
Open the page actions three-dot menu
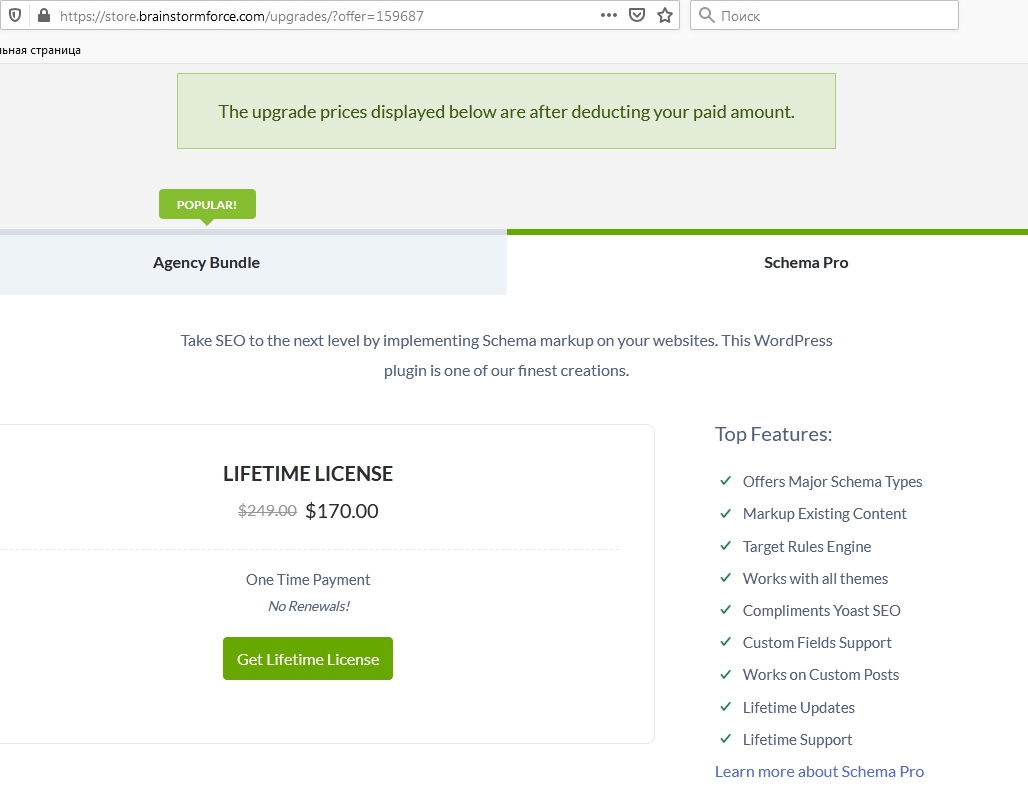click(609, 16)
